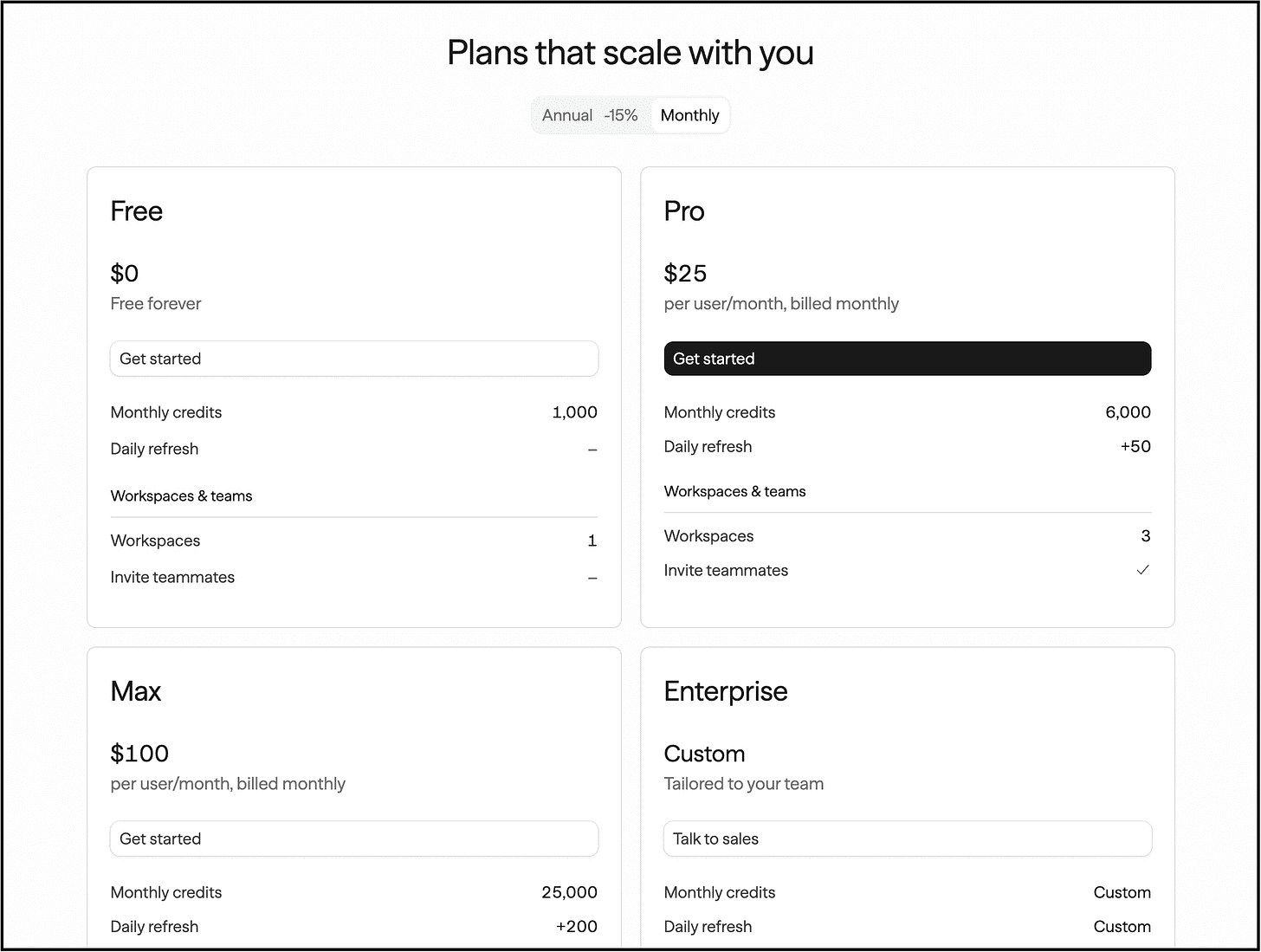The width and height of the screenshot is (1261, 952).
Task: Get started with the Free plan
Action: (354, 359)
